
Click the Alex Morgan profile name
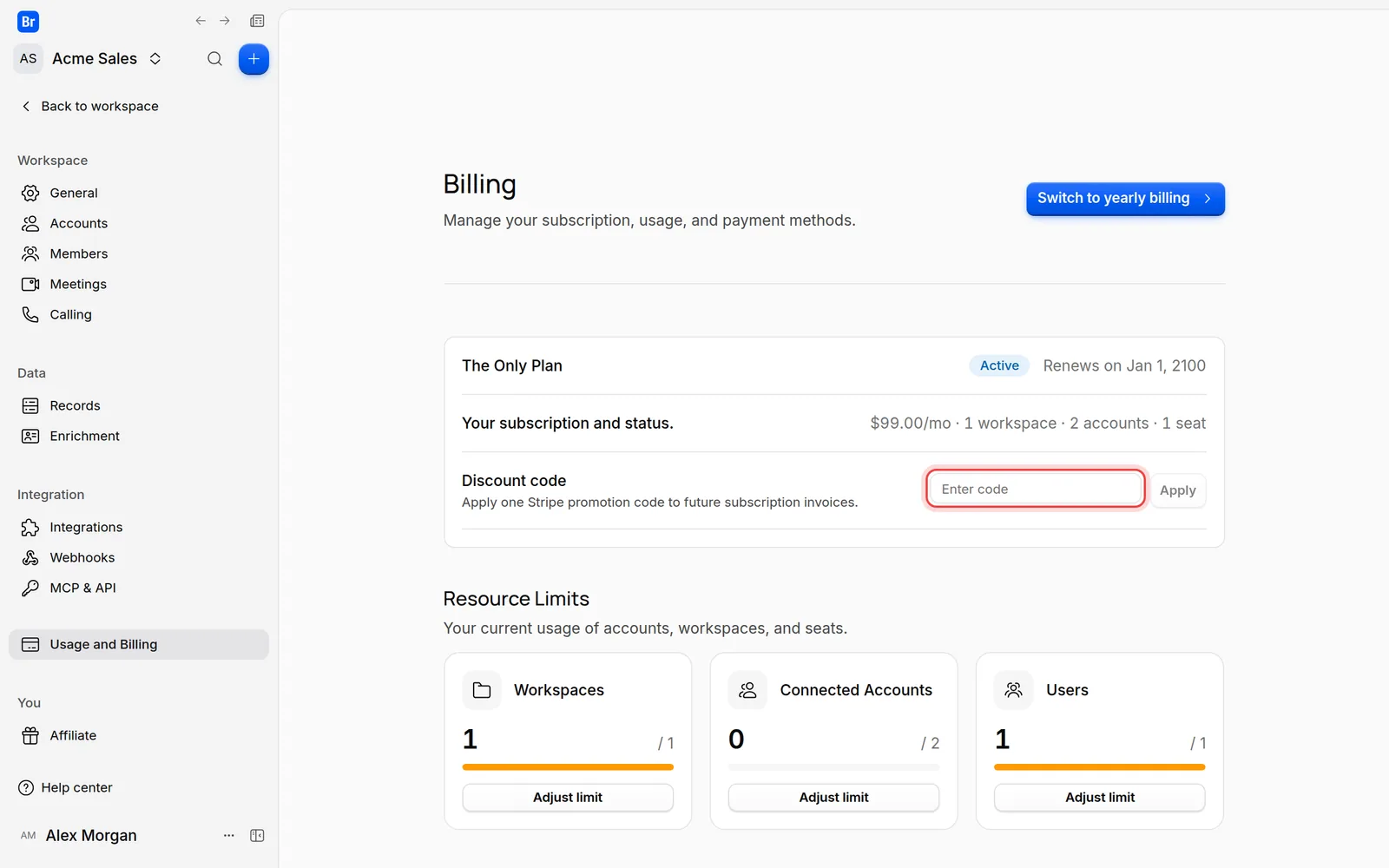(91, 836)
